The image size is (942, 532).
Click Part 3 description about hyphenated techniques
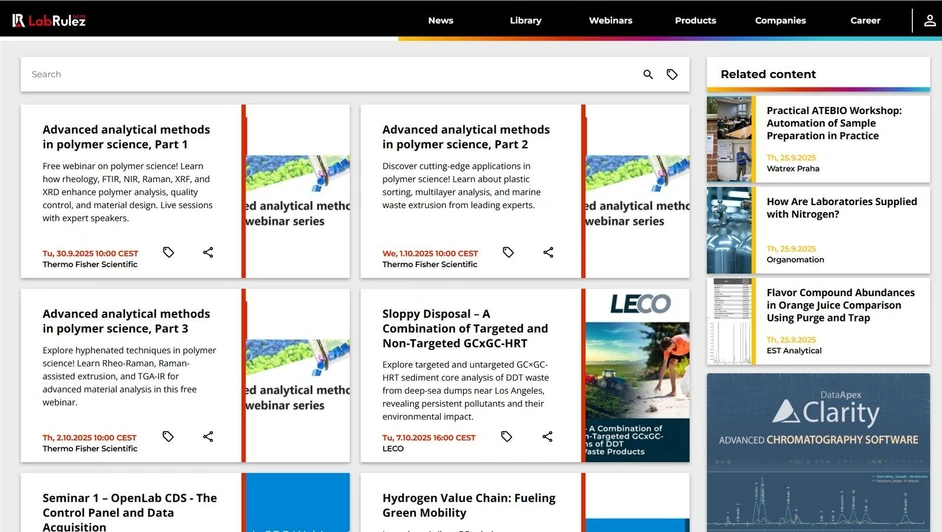[x=129, y=376]
